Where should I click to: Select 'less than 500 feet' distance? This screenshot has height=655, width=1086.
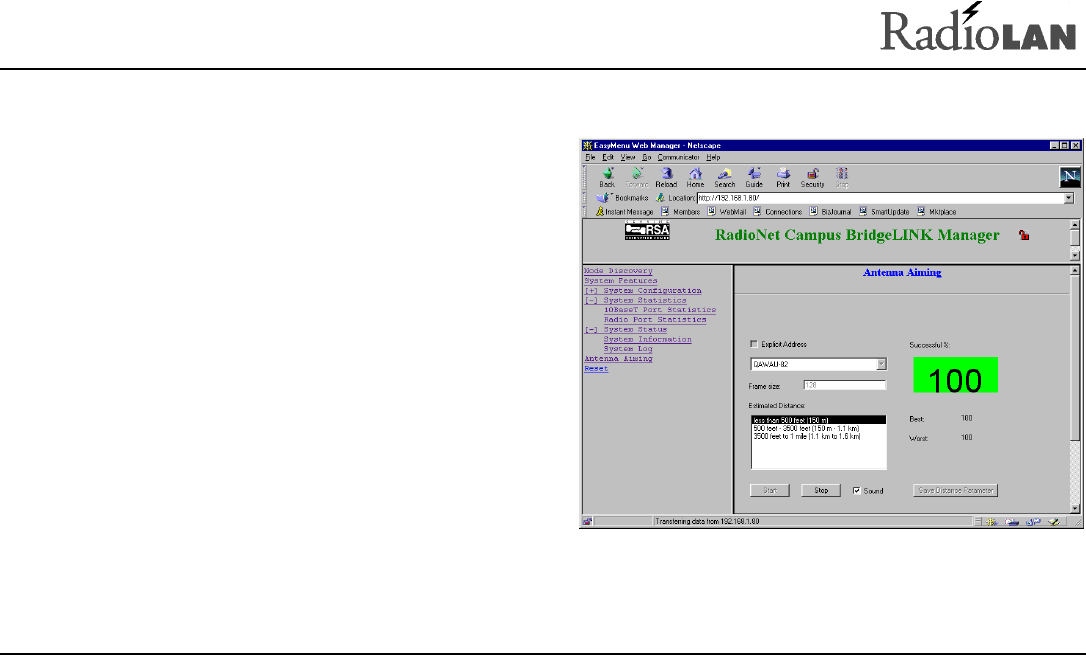point(818,420)
